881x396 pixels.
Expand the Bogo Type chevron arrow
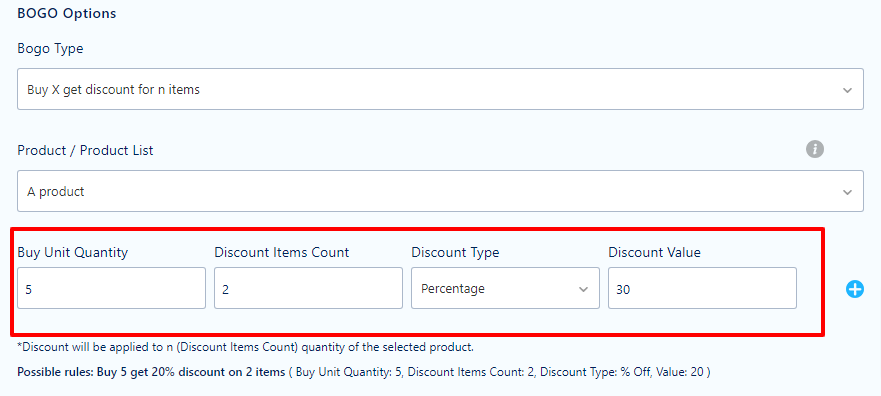[x=847, y=90]
